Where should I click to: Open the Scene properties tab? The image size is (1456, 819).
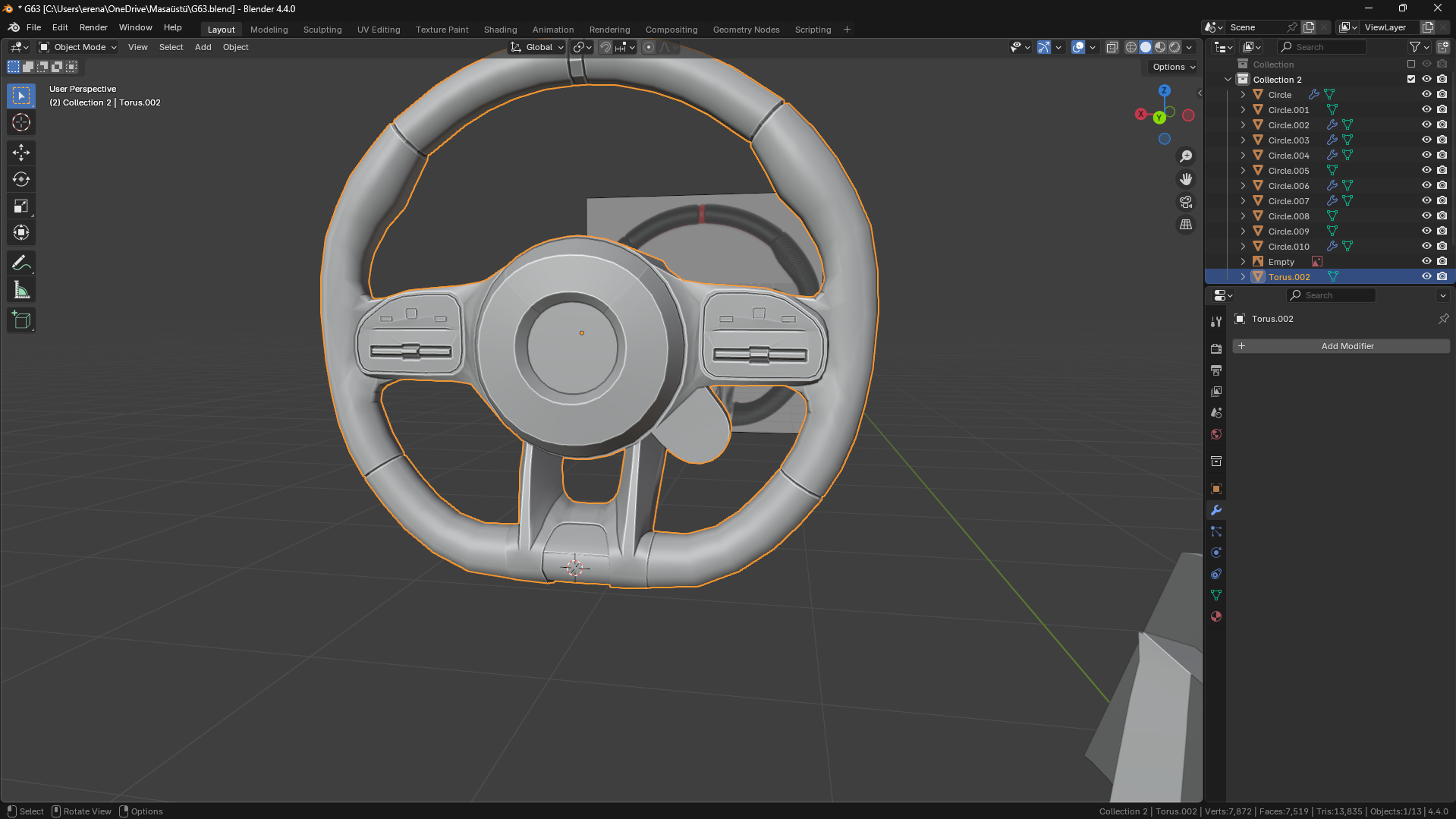pos(1216,412)
